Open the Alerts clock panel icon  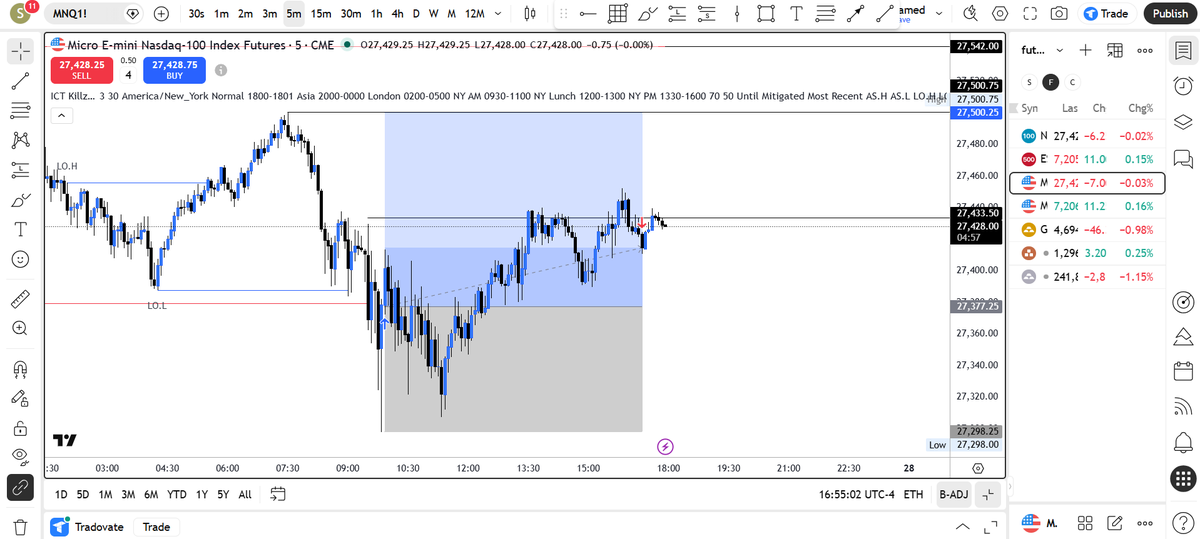point(1182,86)
